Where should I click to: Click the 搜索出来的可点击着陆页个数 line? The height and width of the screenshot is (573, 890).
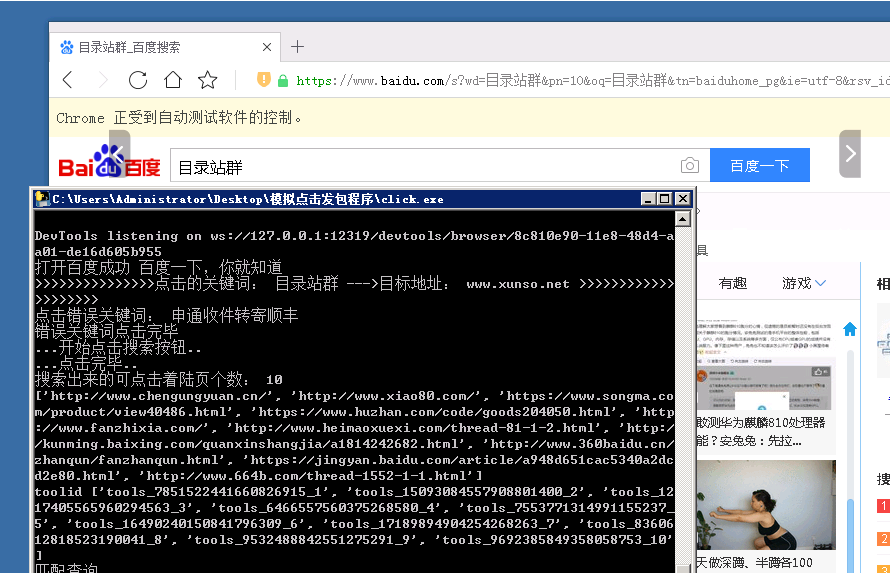click(x=158, y=378)
